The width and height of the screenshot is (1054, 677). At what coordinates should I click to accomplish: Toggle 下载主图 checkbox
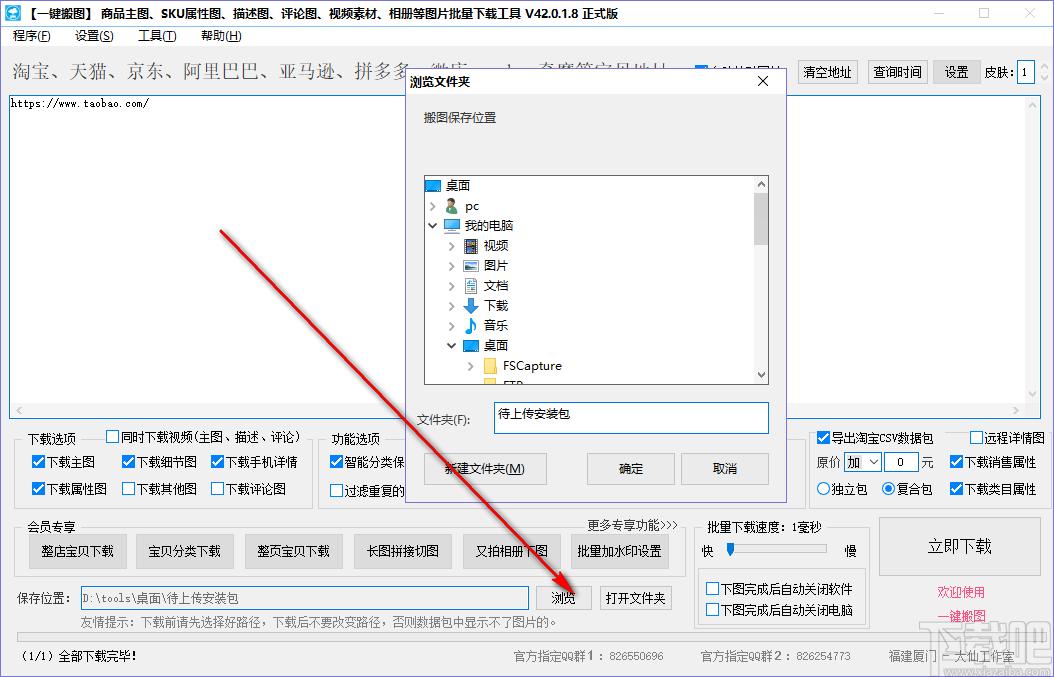[38, 462]
